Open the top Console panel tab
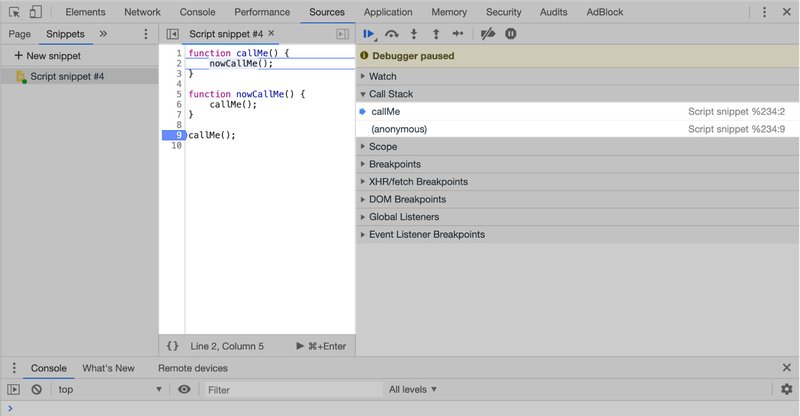This screenshot has width=800, height=416. 197,12
